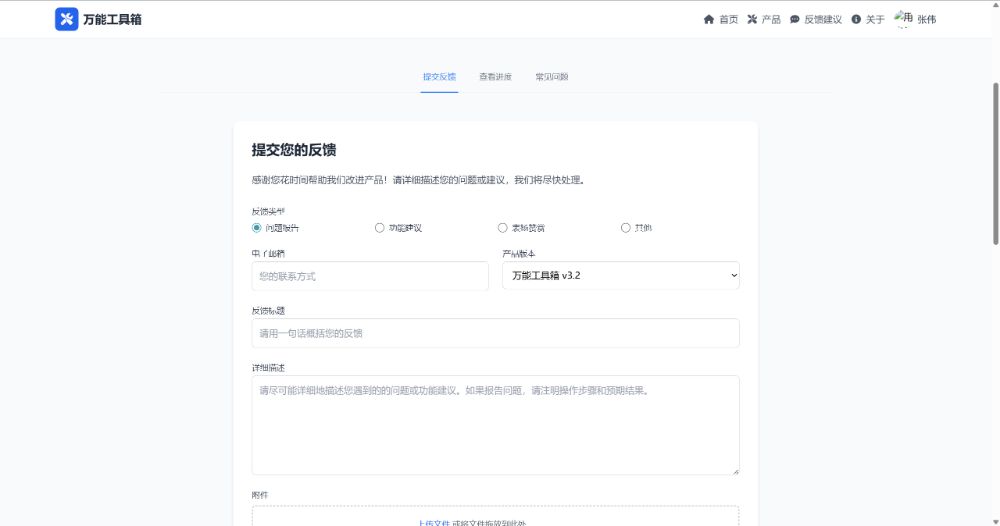Image resolution: width=1000 pixels, height=526 pixels.
Task: Open 反馈建议 via the speech bubble icon
Action: click(795, 19)
